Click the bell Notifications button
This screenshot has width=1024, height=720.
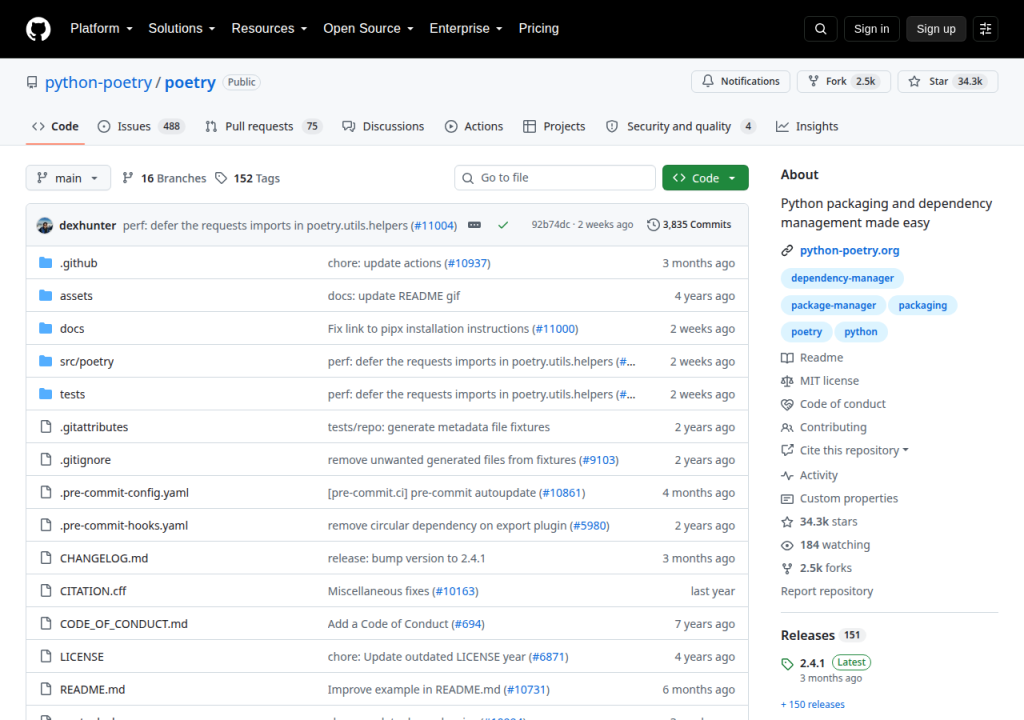(741, 81)
